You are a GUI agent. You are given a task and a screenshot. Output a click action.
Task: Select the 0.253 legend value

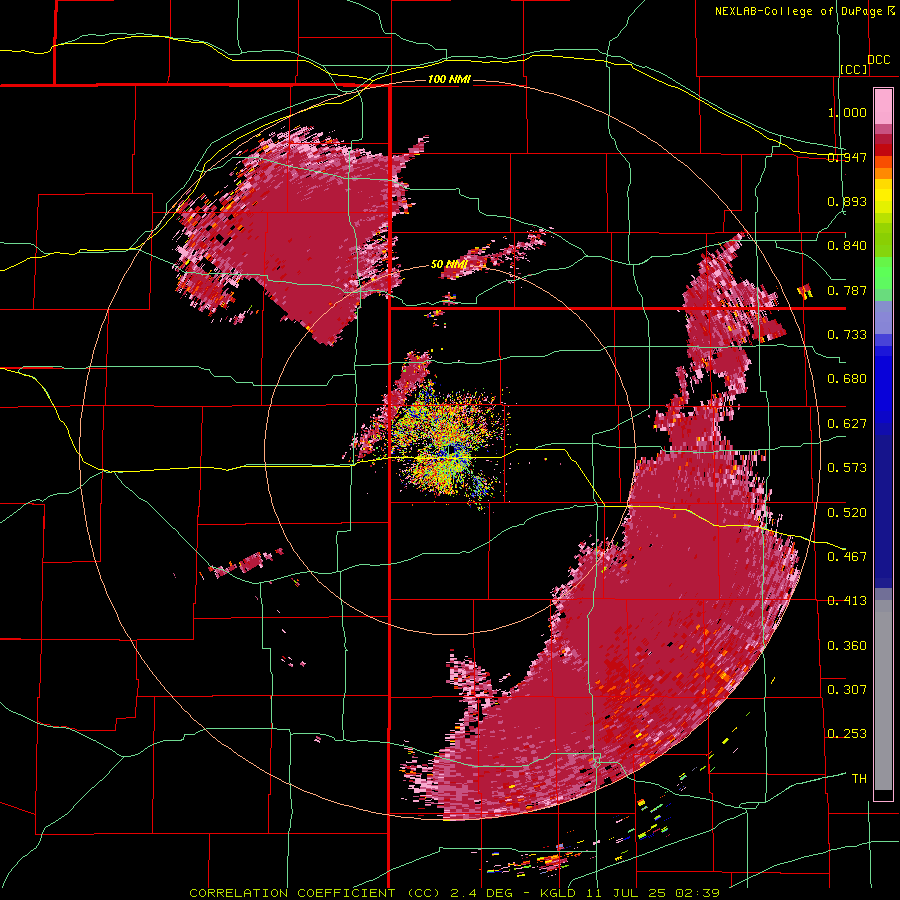pyautogui.click(x=847, y=734)
